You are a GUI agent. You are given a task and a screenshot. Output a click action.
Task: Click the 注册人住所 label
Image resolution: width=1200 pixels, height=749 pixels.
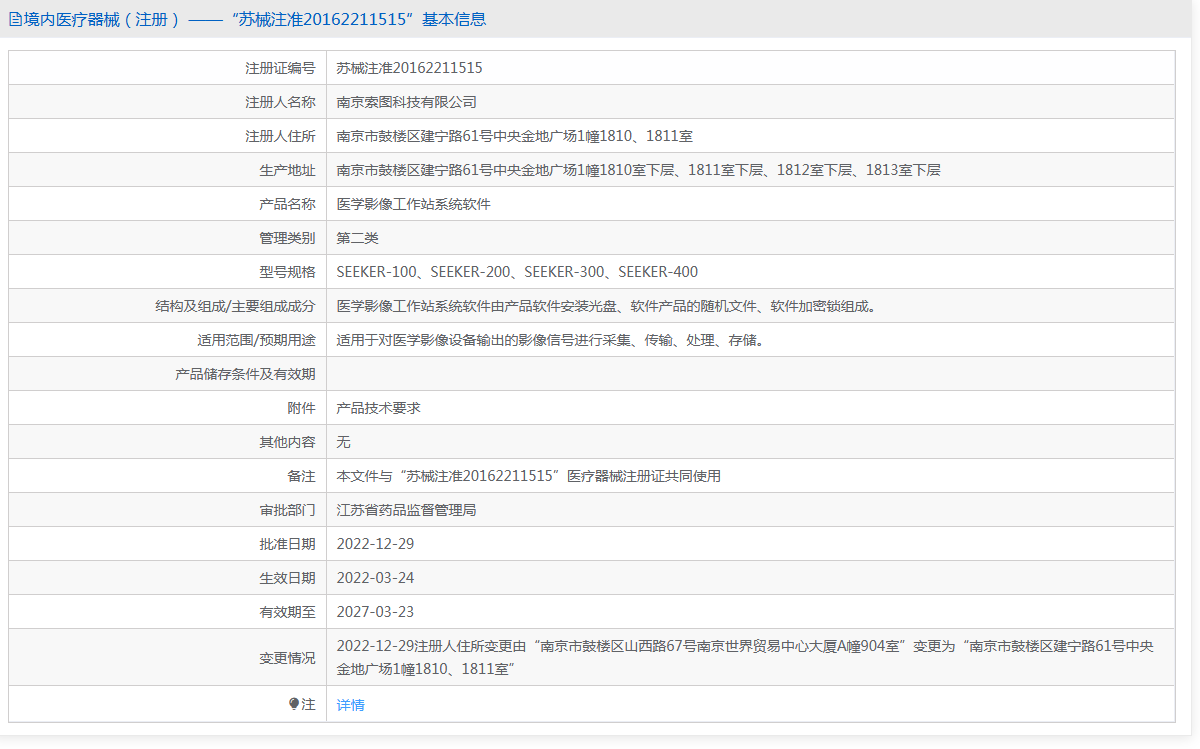(281, 136)
